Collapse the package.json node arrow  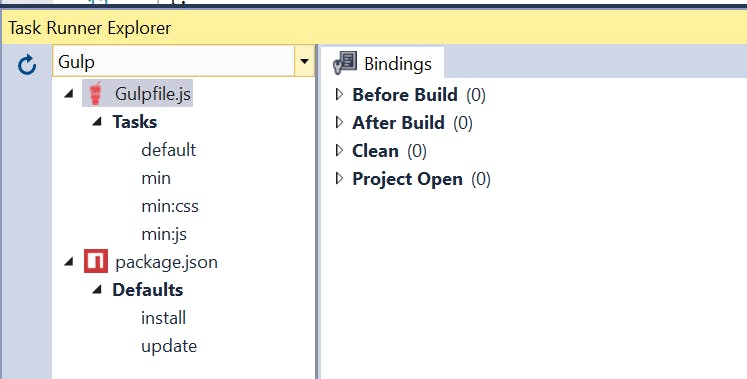click(69, 261)
